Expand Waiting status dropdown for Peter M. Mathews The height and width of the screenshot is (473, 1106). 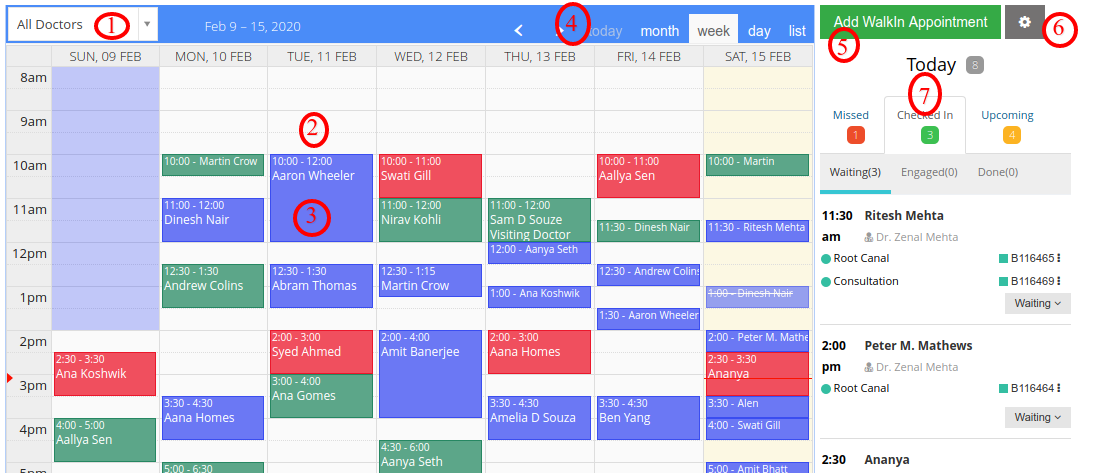click(x=1038, y=417)
